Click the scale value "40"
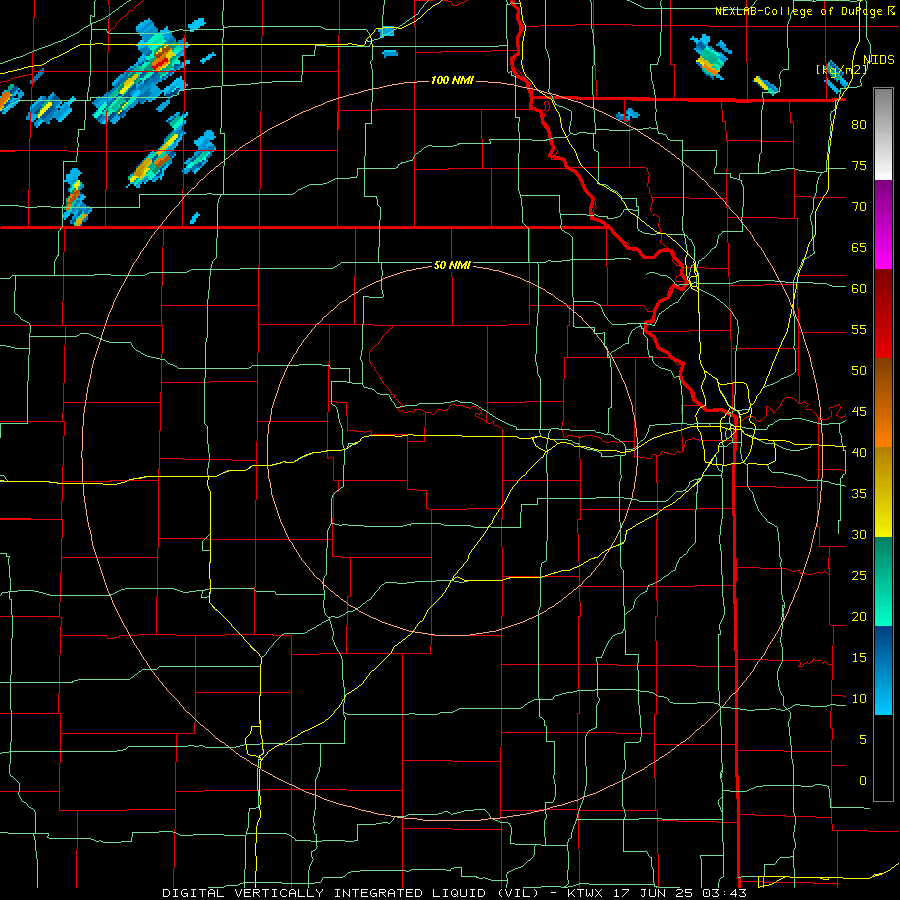 [859, 452]
